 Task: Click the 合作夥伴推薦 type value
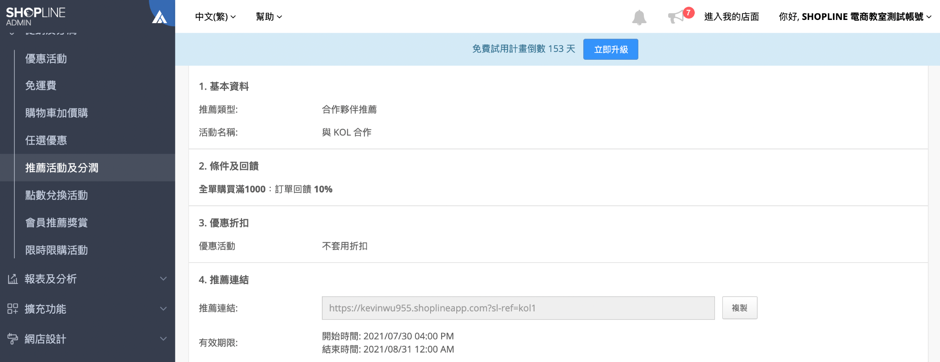coord(350,110)
